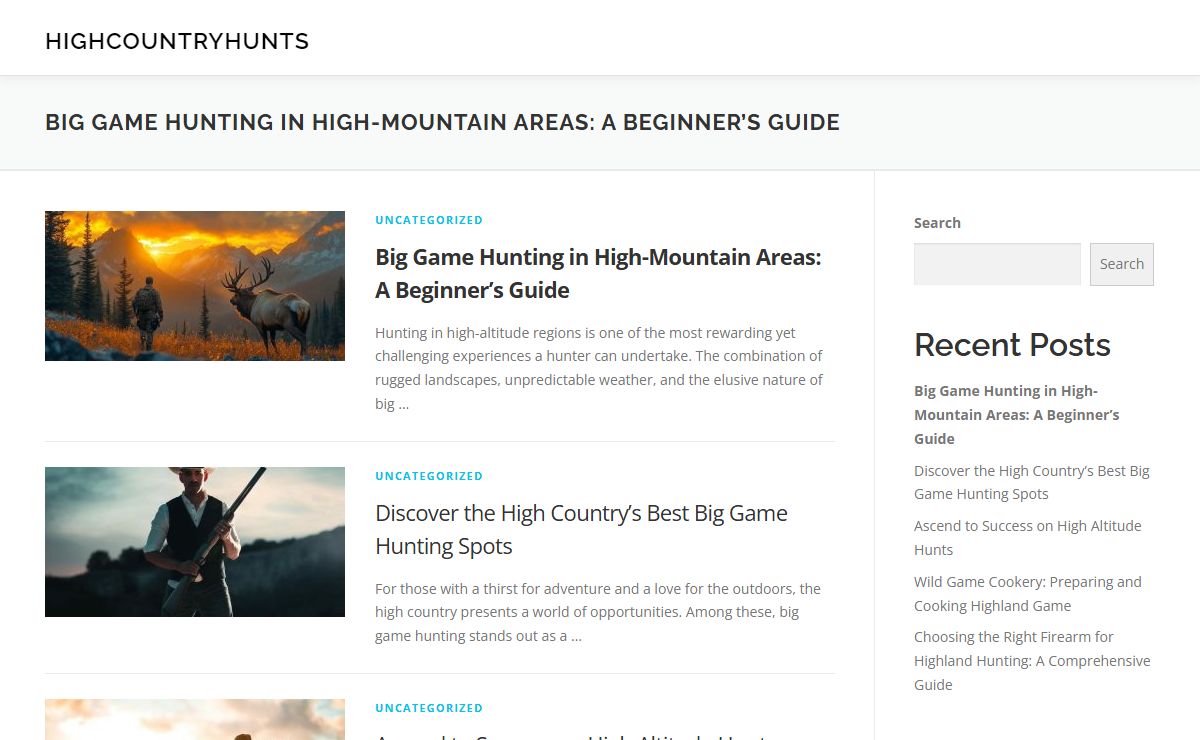Open the man holding rifle thumbnail

[195, 542]
